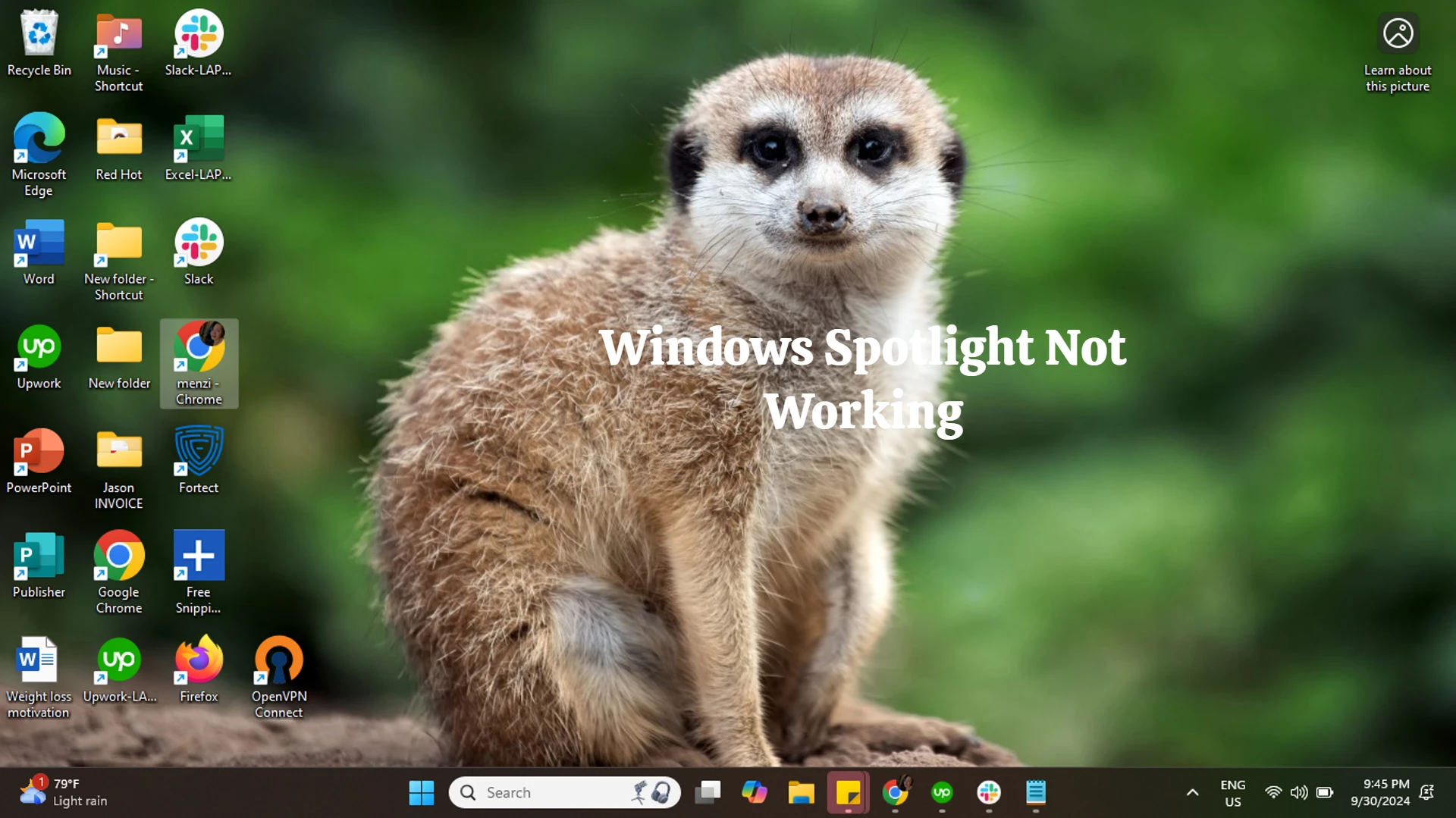Switch to Upwork on the taskbar
Image resolution: width=1456 pixels, height=818 pixels.
point(942,793)
